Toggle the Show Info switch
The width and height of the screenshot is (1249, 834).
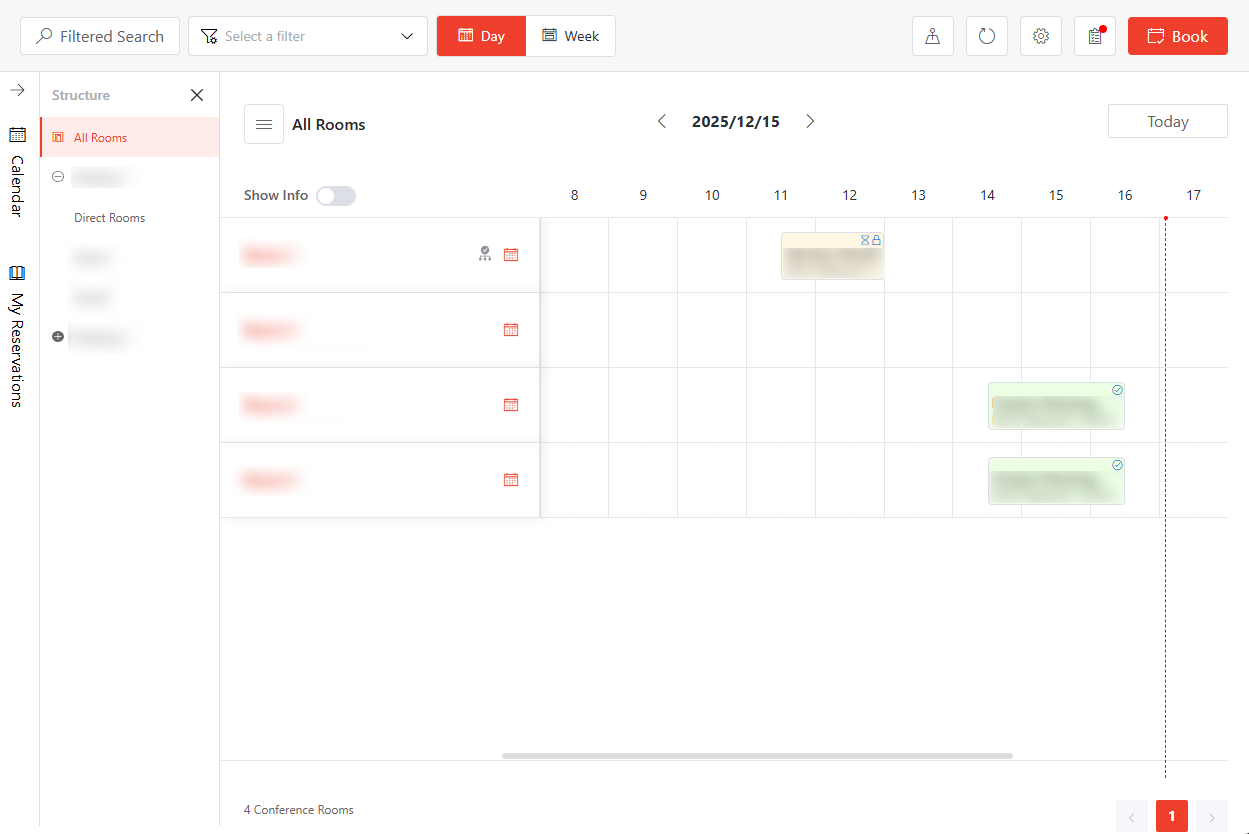(x=336, y=195)
